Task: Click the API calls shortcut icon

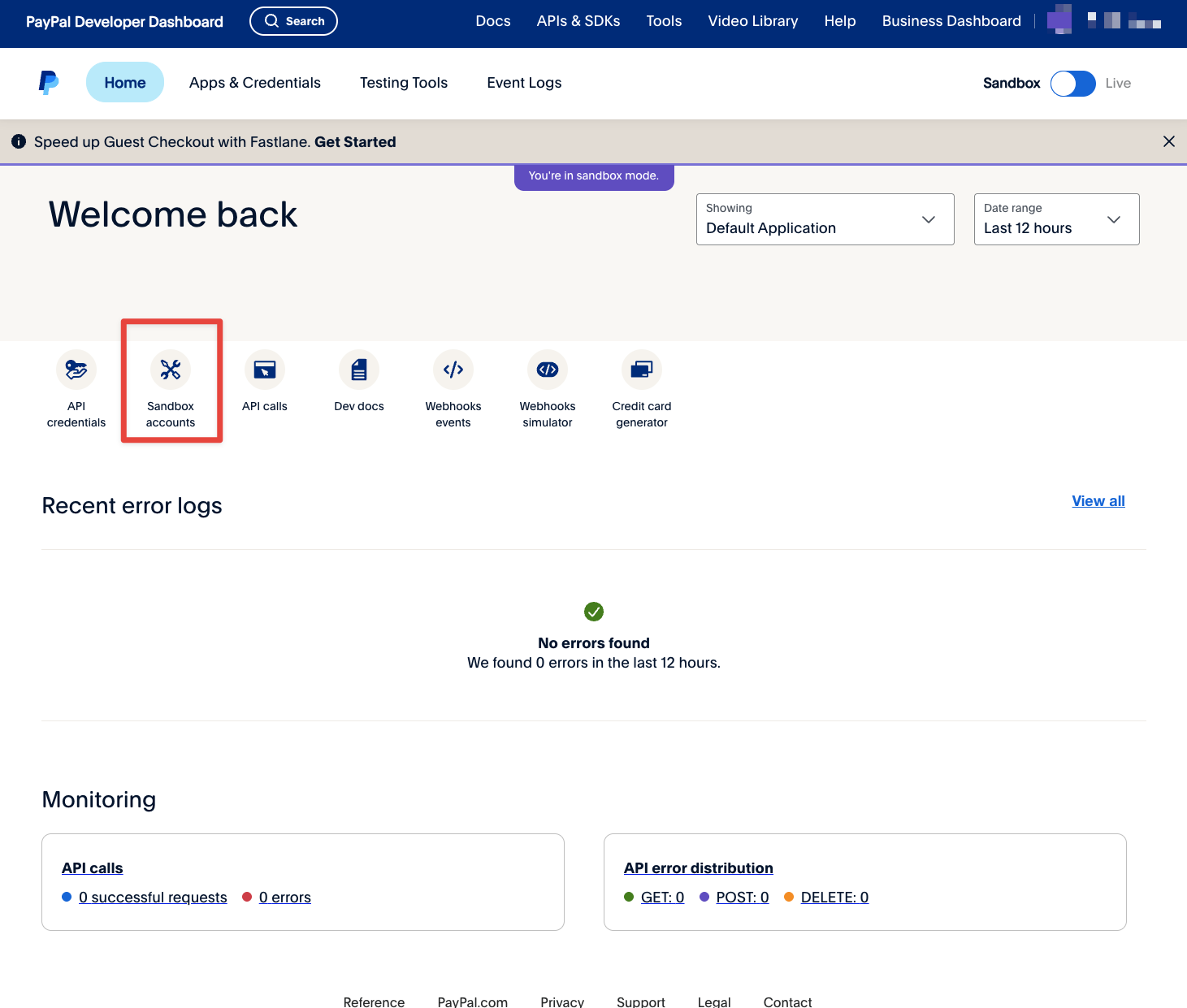Action: click(x=265, y=370)
